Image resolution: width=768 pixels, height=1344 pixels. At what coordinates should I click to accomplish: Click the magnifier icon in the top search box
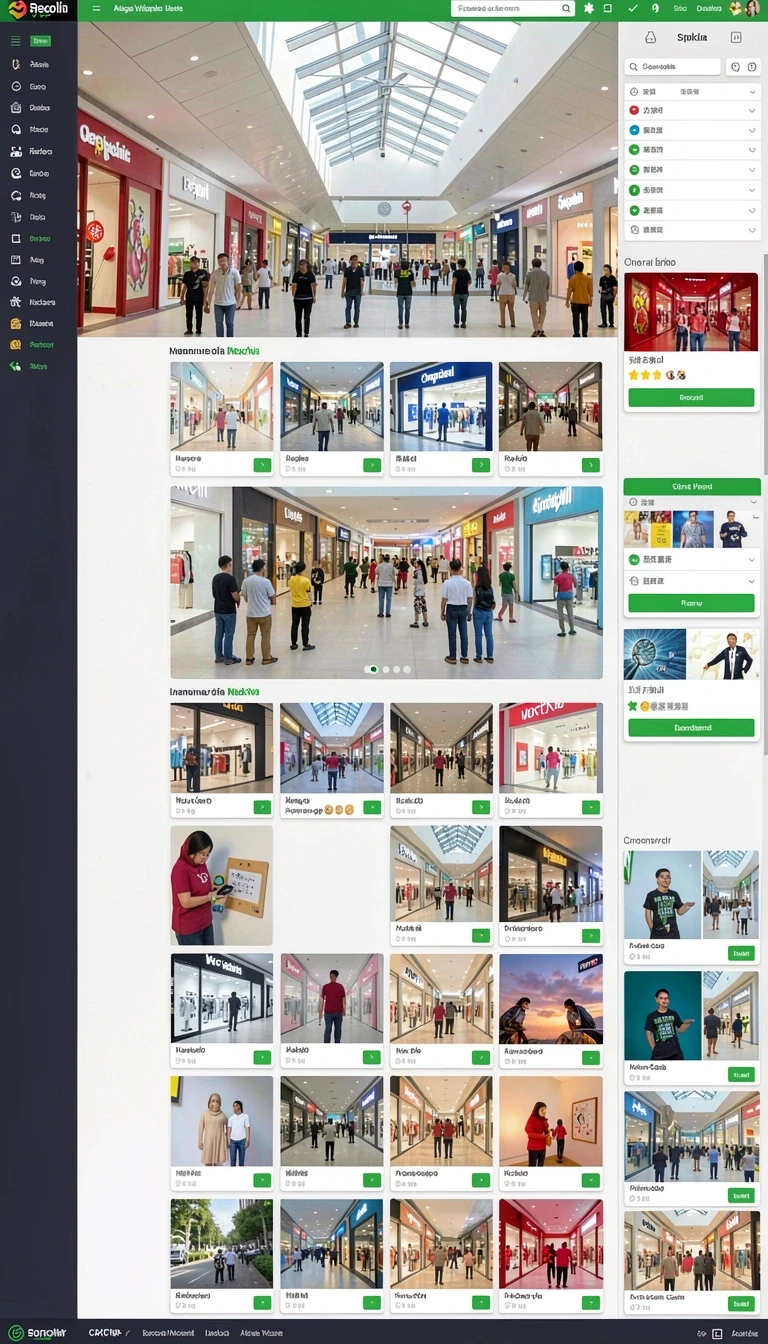point(565,8)
